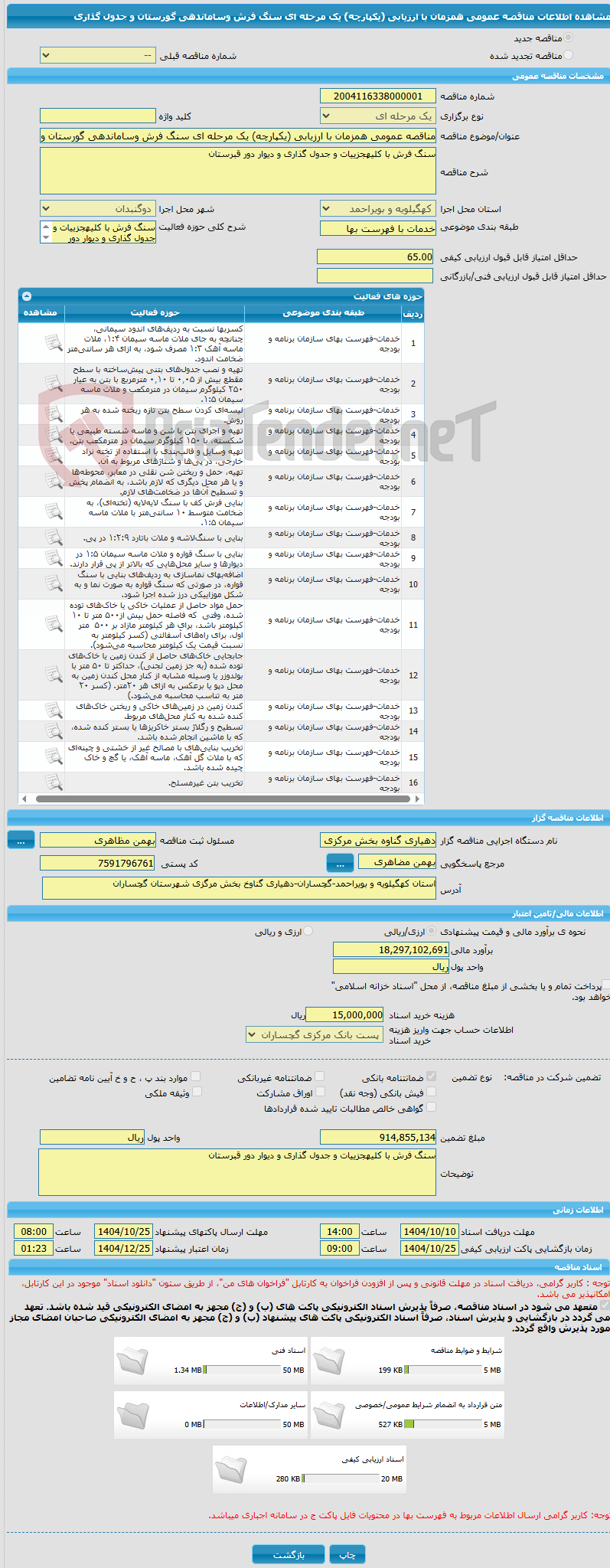
Task: Open view icon for activity row 15
Action: (x=53, y=756)
